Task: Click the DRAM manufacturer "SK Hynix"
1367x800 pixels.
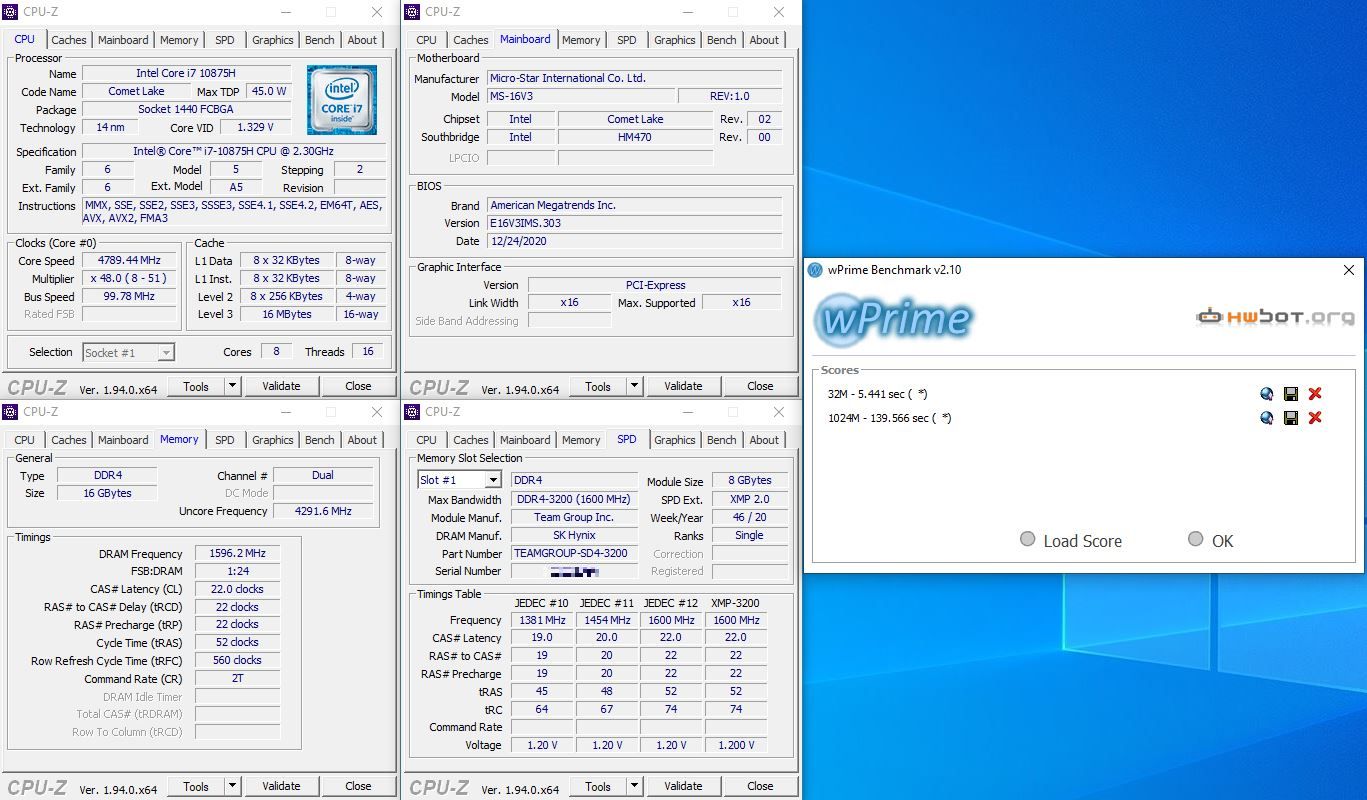Action: coord(574,535)
